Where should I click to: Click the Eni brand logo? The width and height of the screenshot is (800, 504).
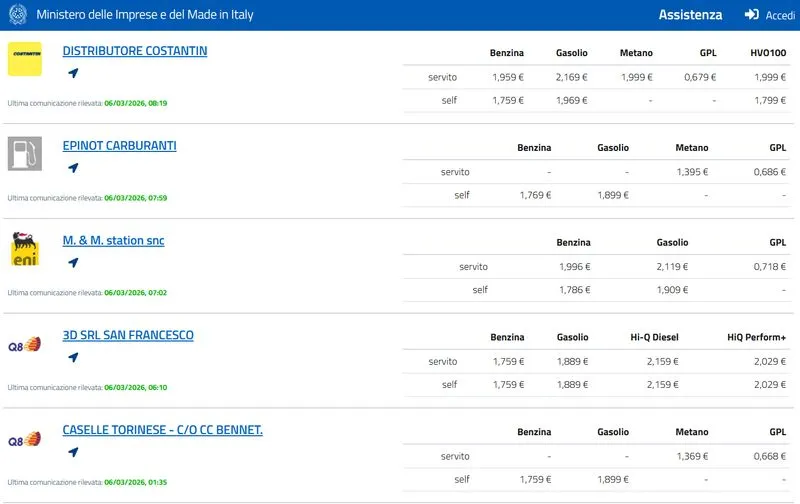(25, 249)
